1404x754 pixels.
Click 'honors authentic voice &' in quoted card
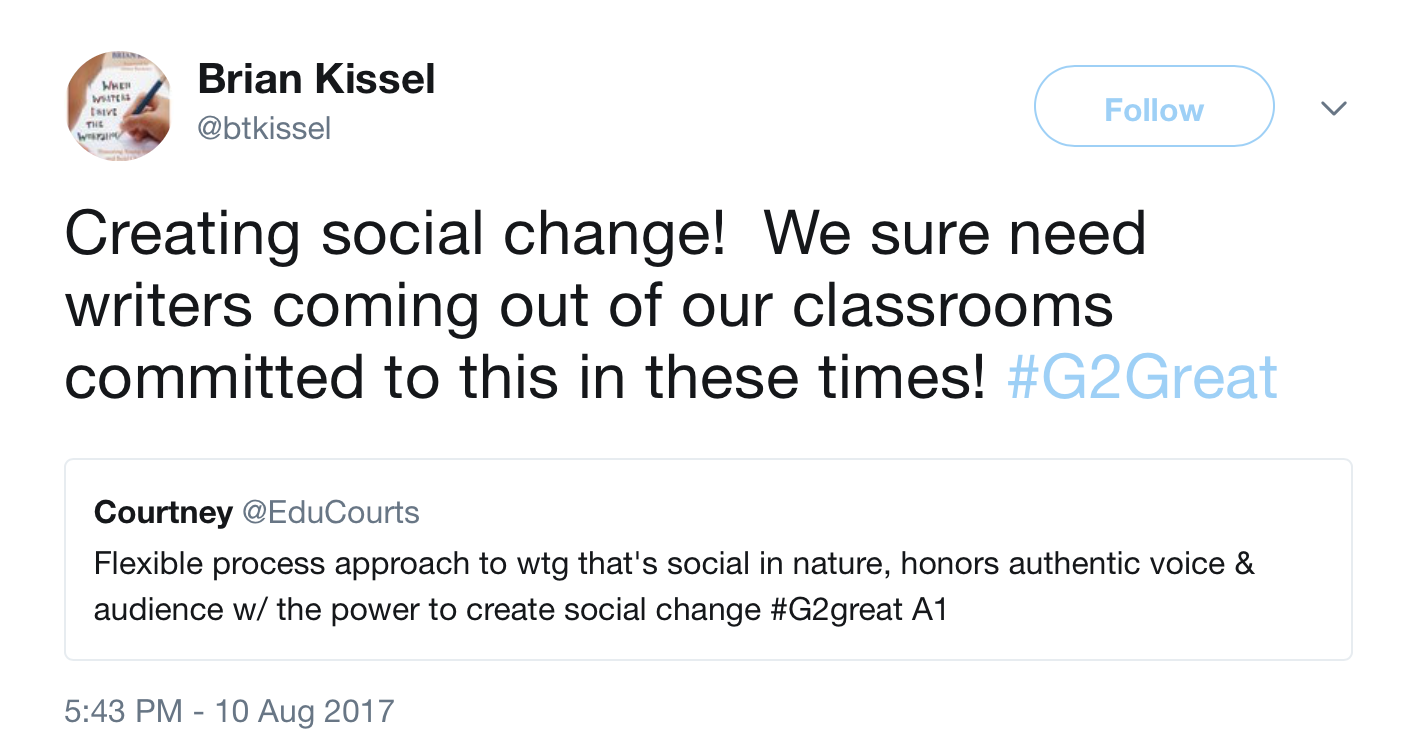[1077, 563]
